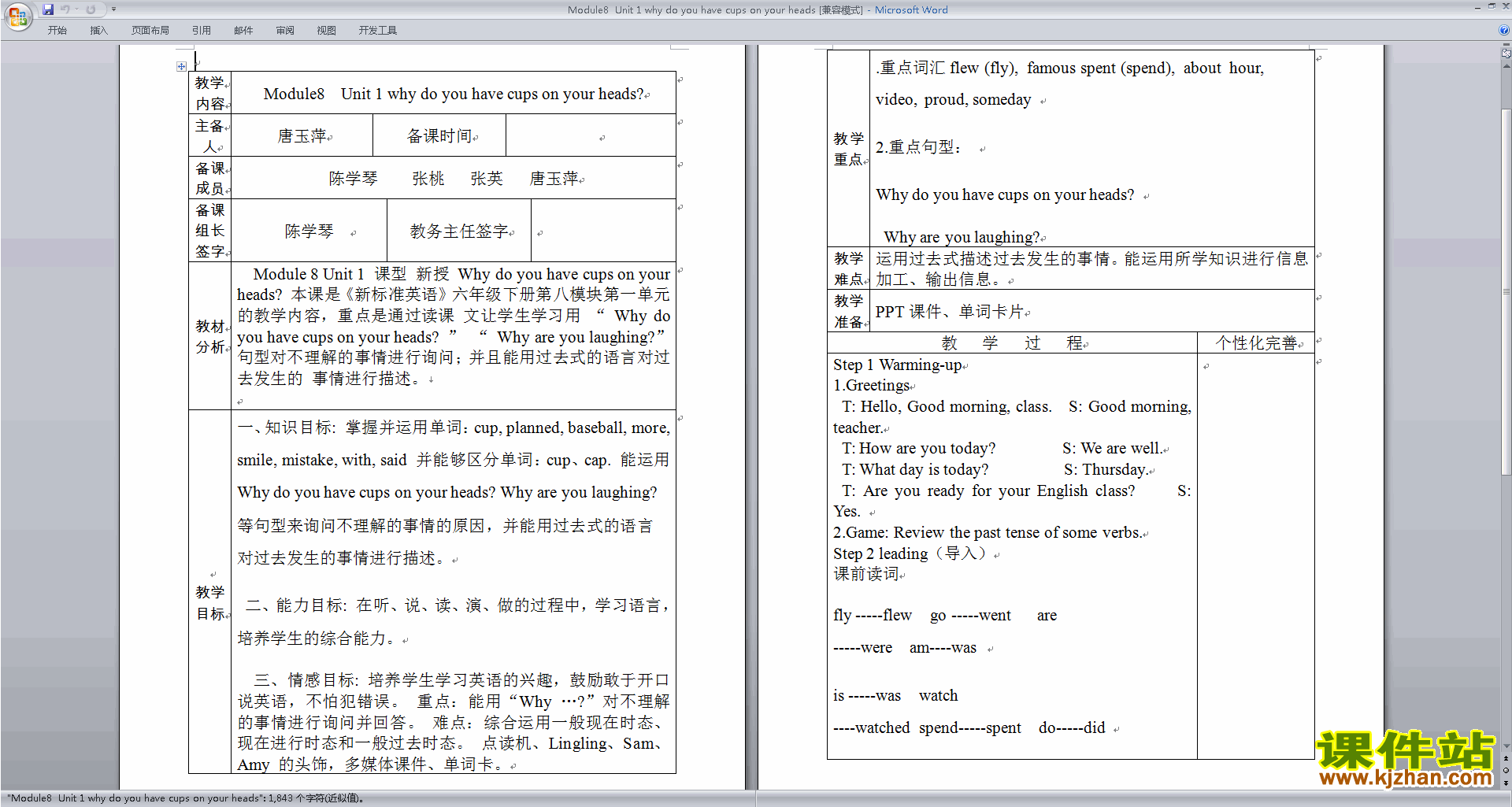This screenshot has width=1512, height=807.
Task: Select the 备课时间 table cell
Action: click(439, 135)
